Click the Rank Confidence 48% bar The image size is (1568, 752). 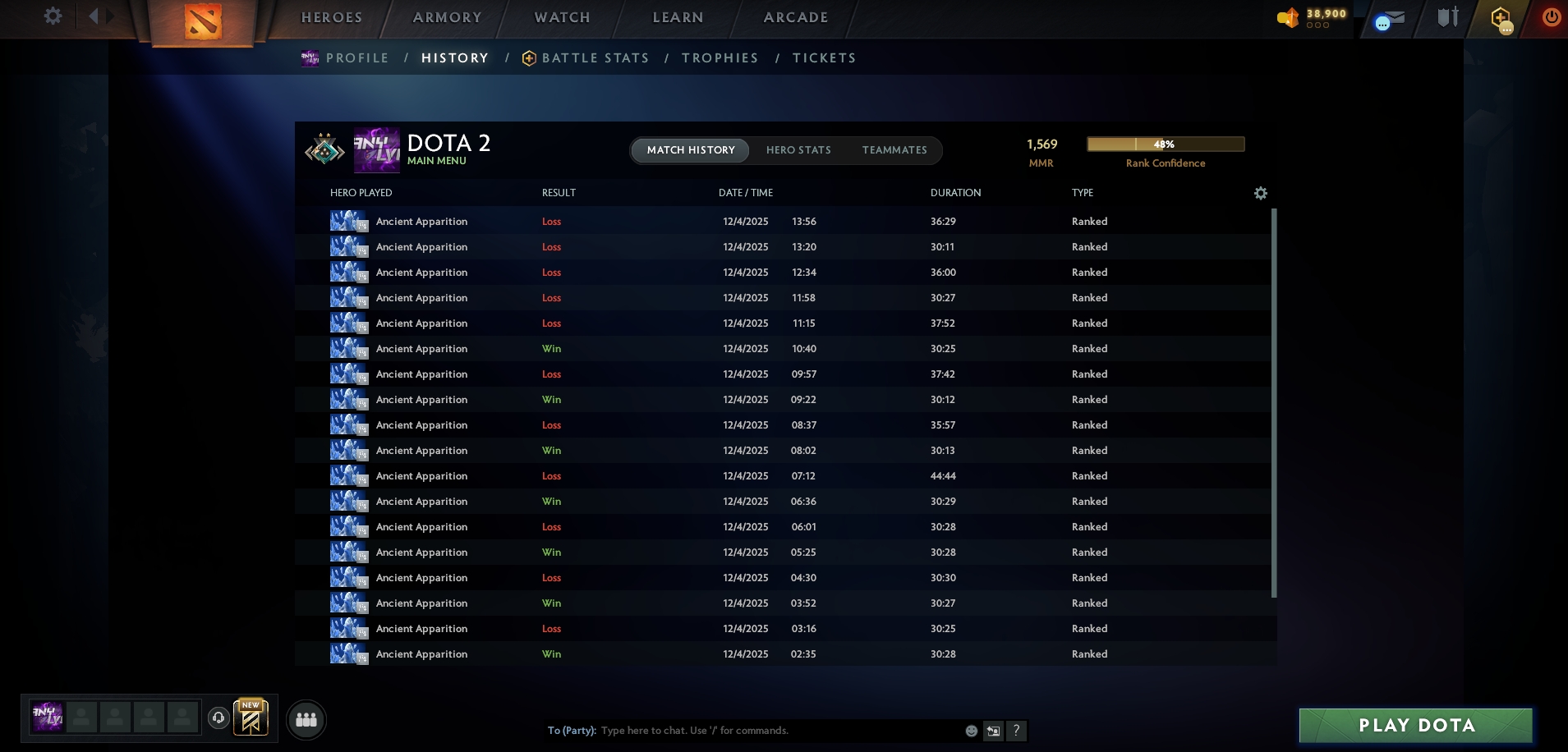click(1166, 144)
